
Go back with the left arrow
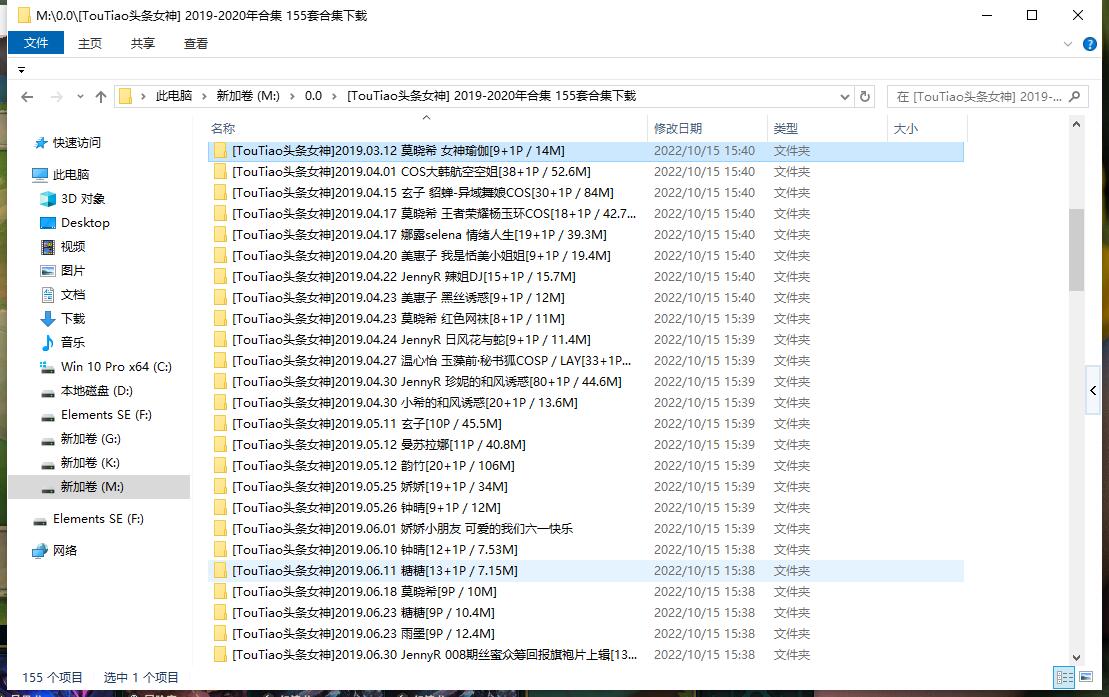27,97
